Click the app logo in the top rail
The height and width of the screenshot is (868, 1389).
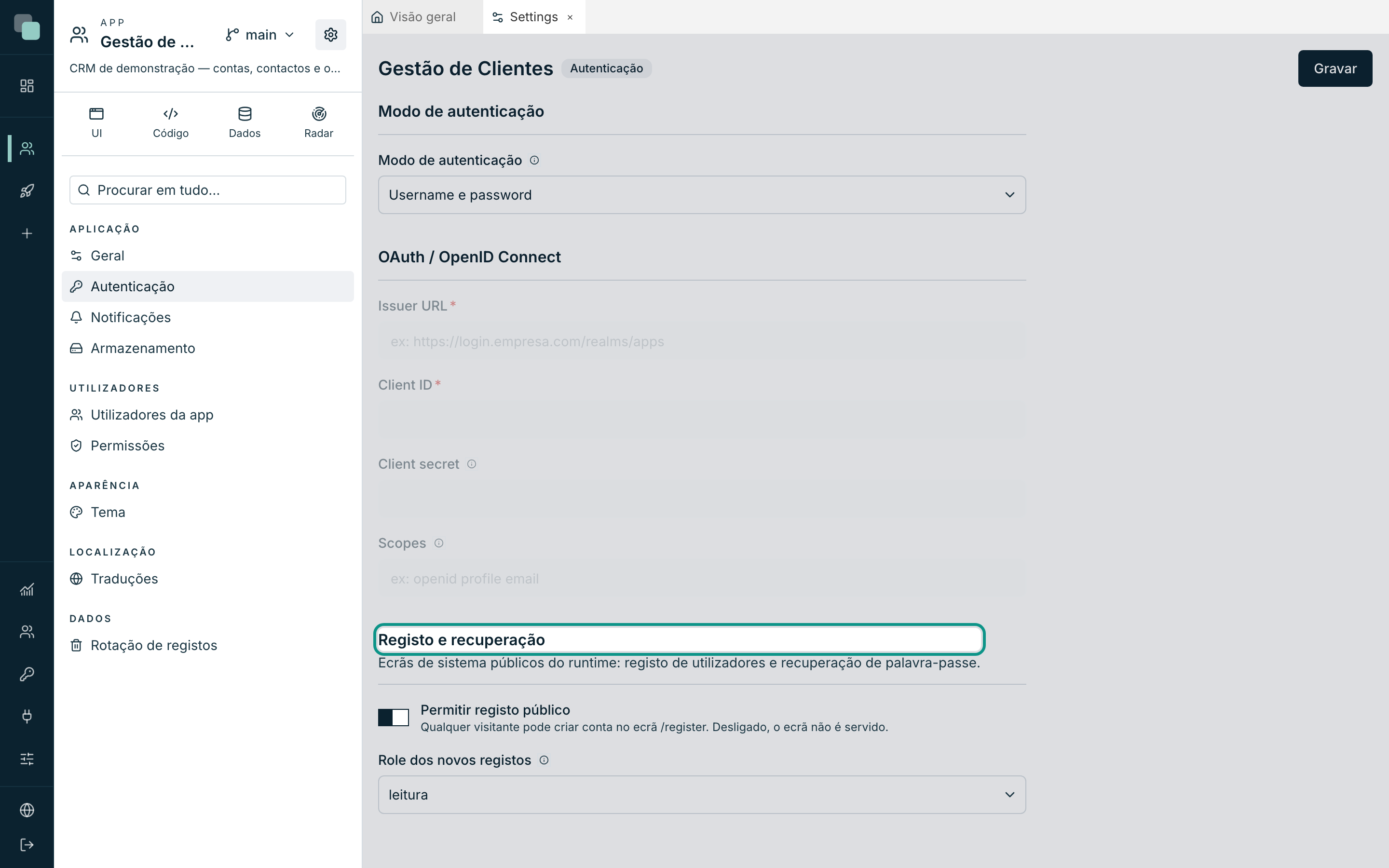tap(27, 27)
